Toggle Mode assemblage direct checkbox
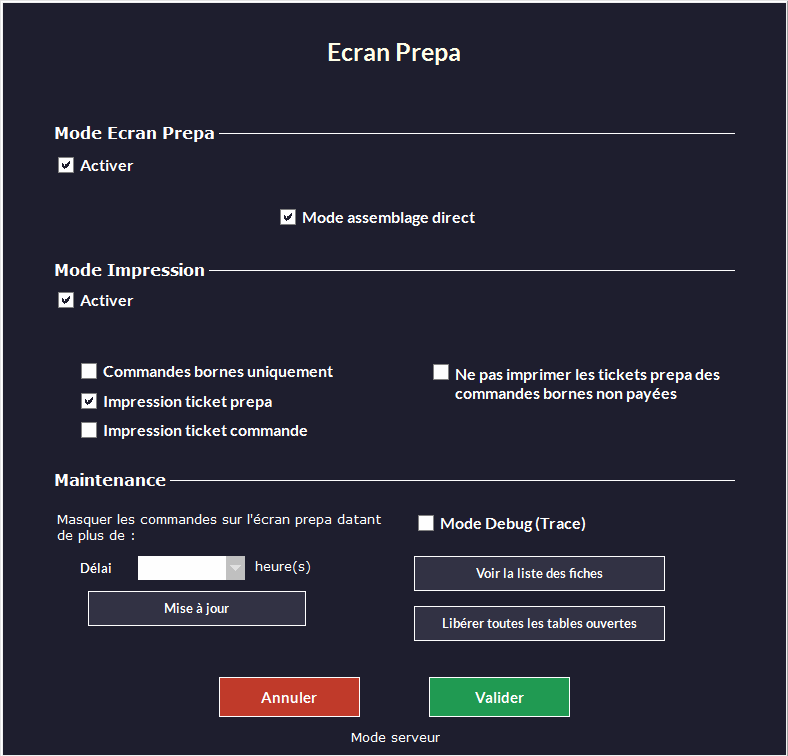788x756 pixels. 288,217
